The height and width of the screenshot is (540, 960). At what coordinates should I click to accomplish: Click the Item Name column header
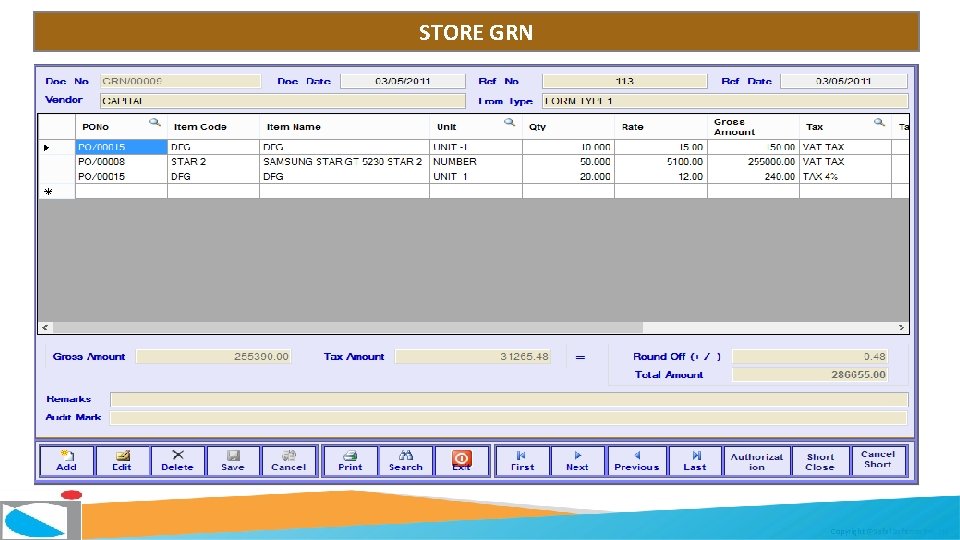tap(344, 127)
